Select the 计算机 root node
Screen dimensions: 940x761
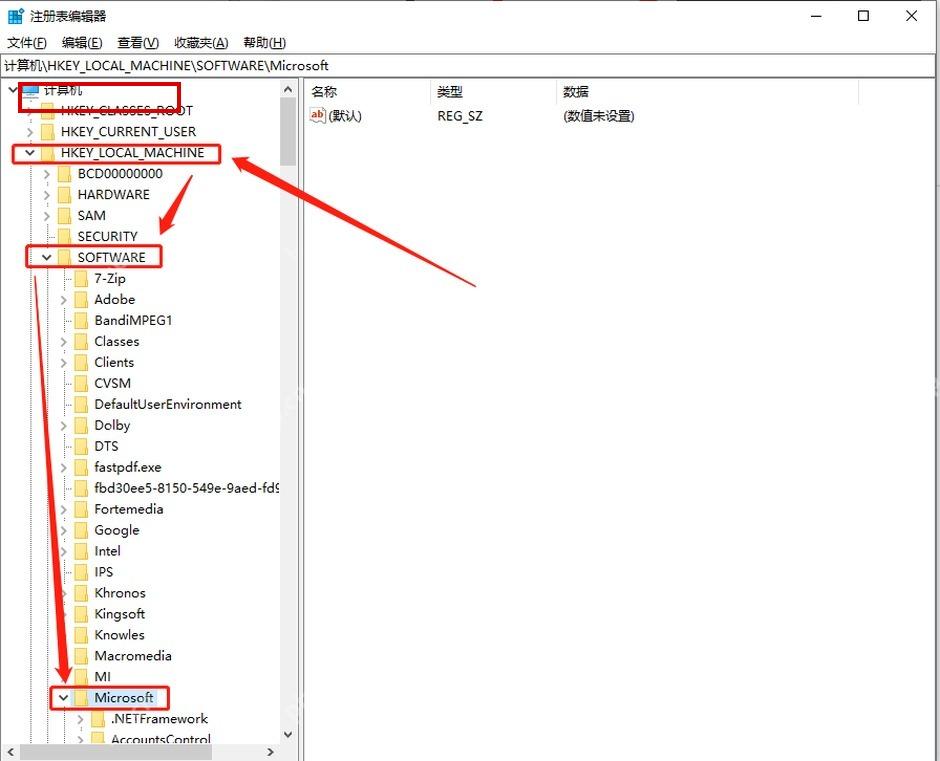63,91
